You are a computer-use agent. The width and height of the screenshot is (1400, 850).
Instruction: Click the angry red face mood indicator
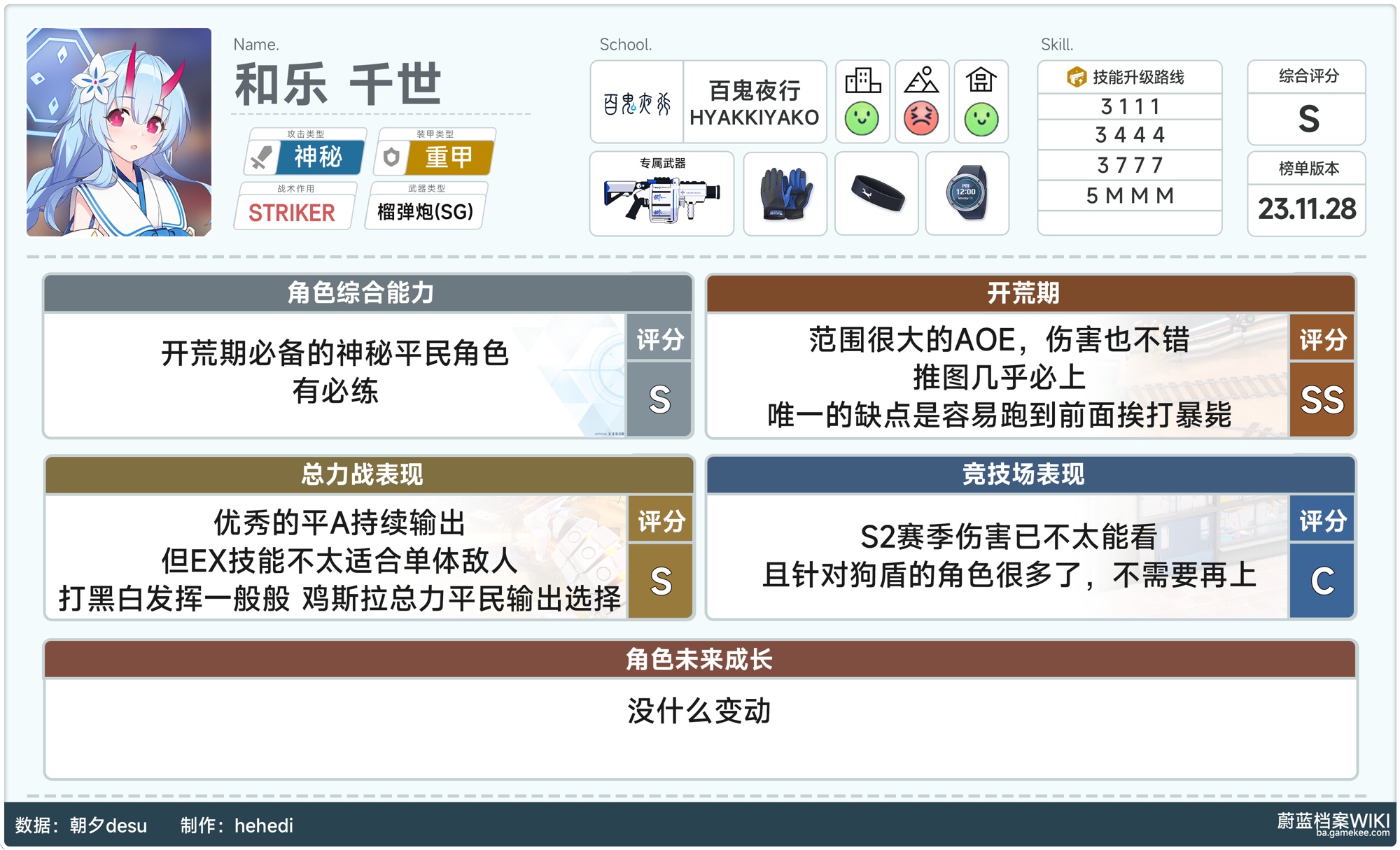(921, 119)
